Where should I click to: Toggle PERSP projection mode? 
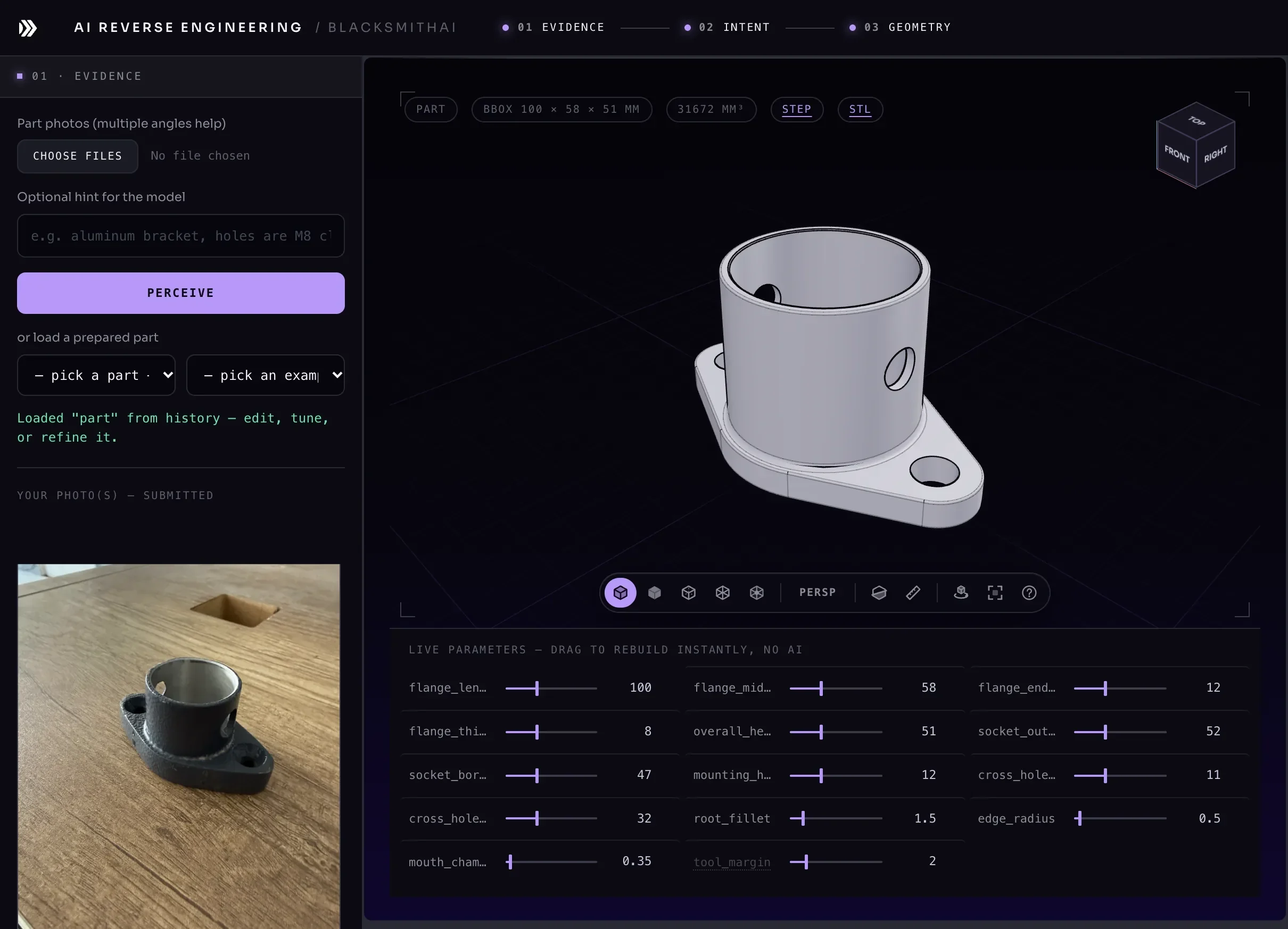coord(817,592)
